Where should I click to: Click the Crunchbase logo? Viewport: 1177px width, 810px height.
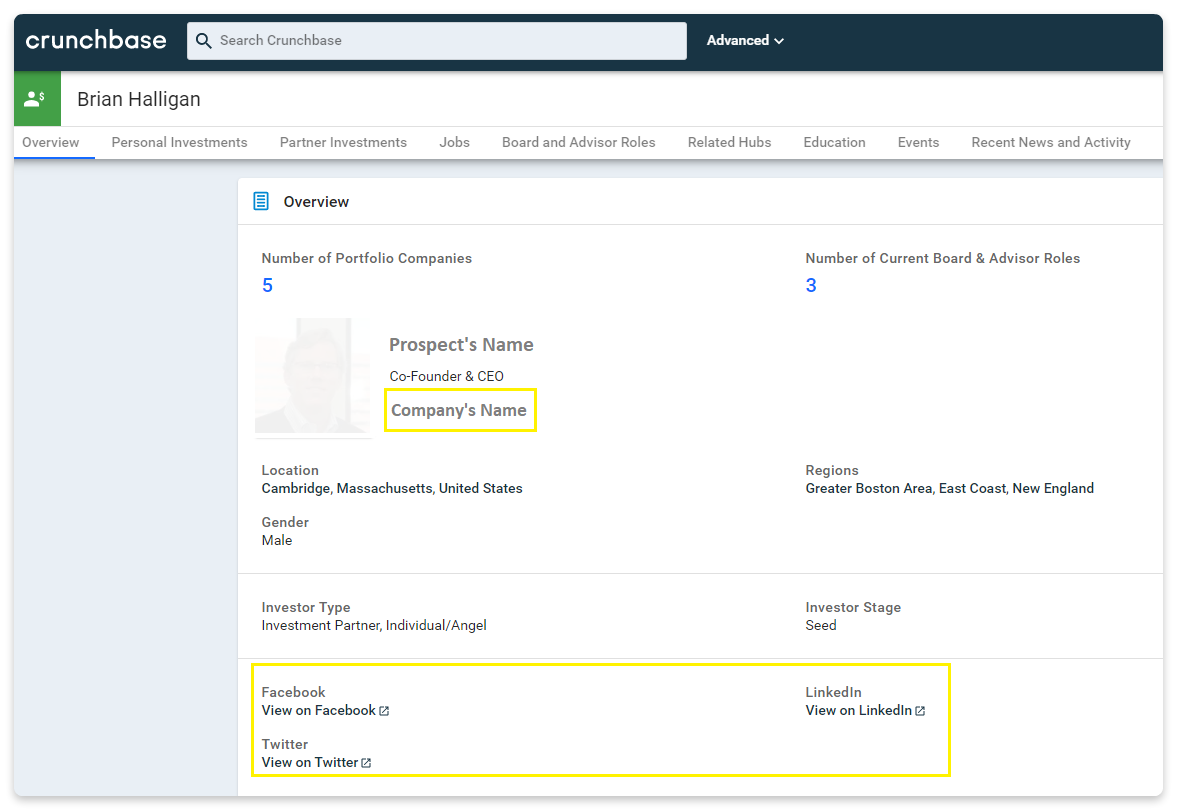tap(96, 41)
